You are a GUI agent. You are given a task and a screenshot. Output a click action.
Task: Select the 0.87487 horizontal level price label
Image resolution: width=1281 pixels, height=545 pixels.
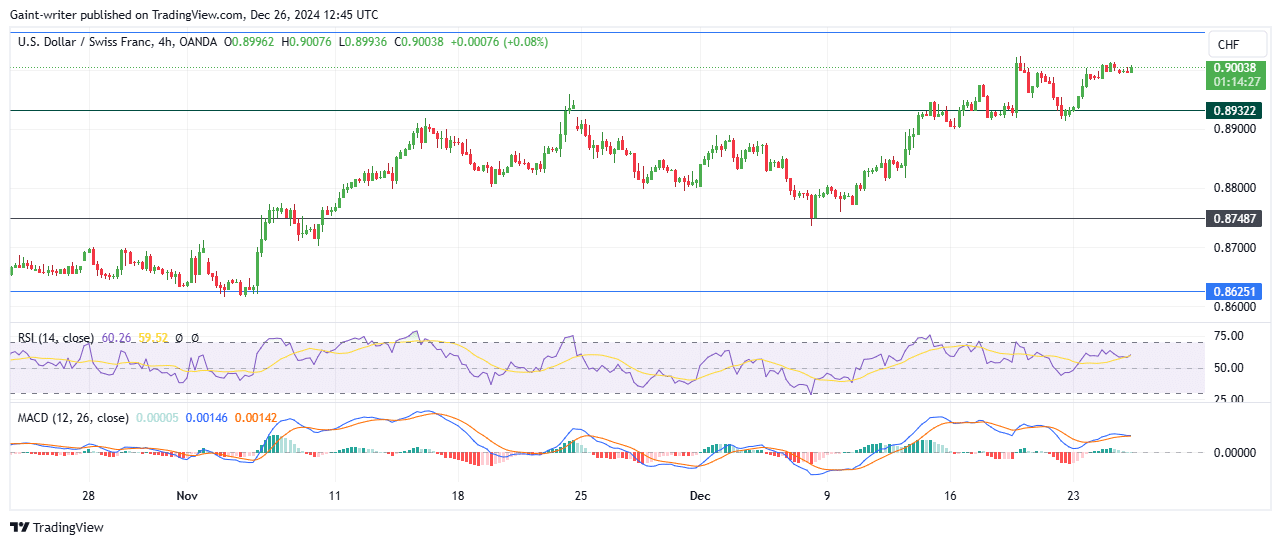(1232, 218)
